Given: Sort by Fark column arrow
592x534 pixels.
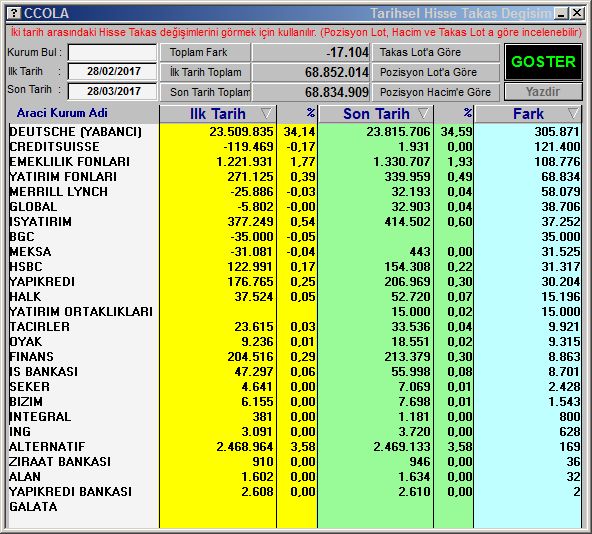Looking at the screenshot, I should (x=573, y=113).
